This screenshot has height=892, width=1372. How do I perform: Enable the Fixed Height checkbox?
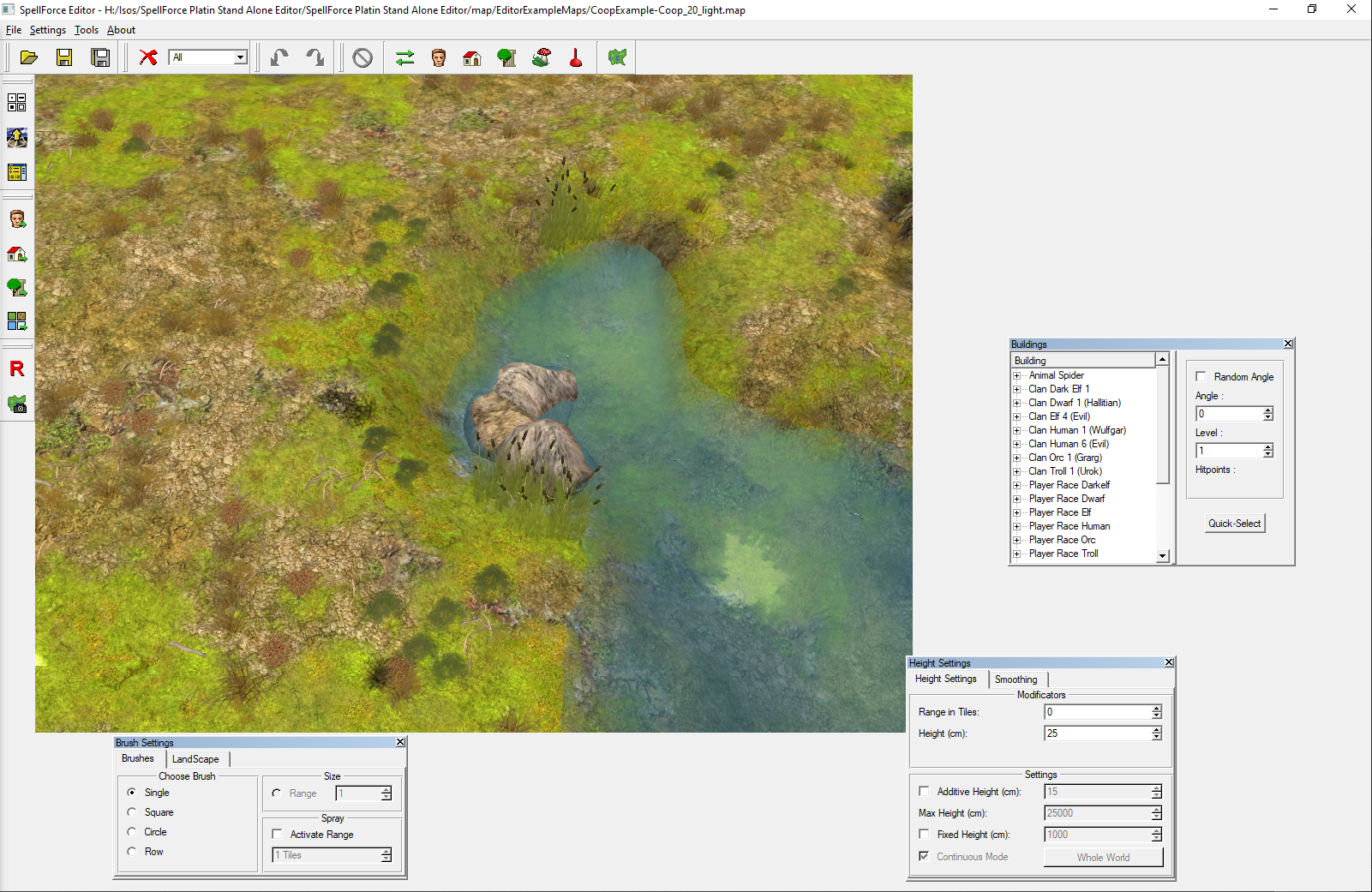[924, 835]
